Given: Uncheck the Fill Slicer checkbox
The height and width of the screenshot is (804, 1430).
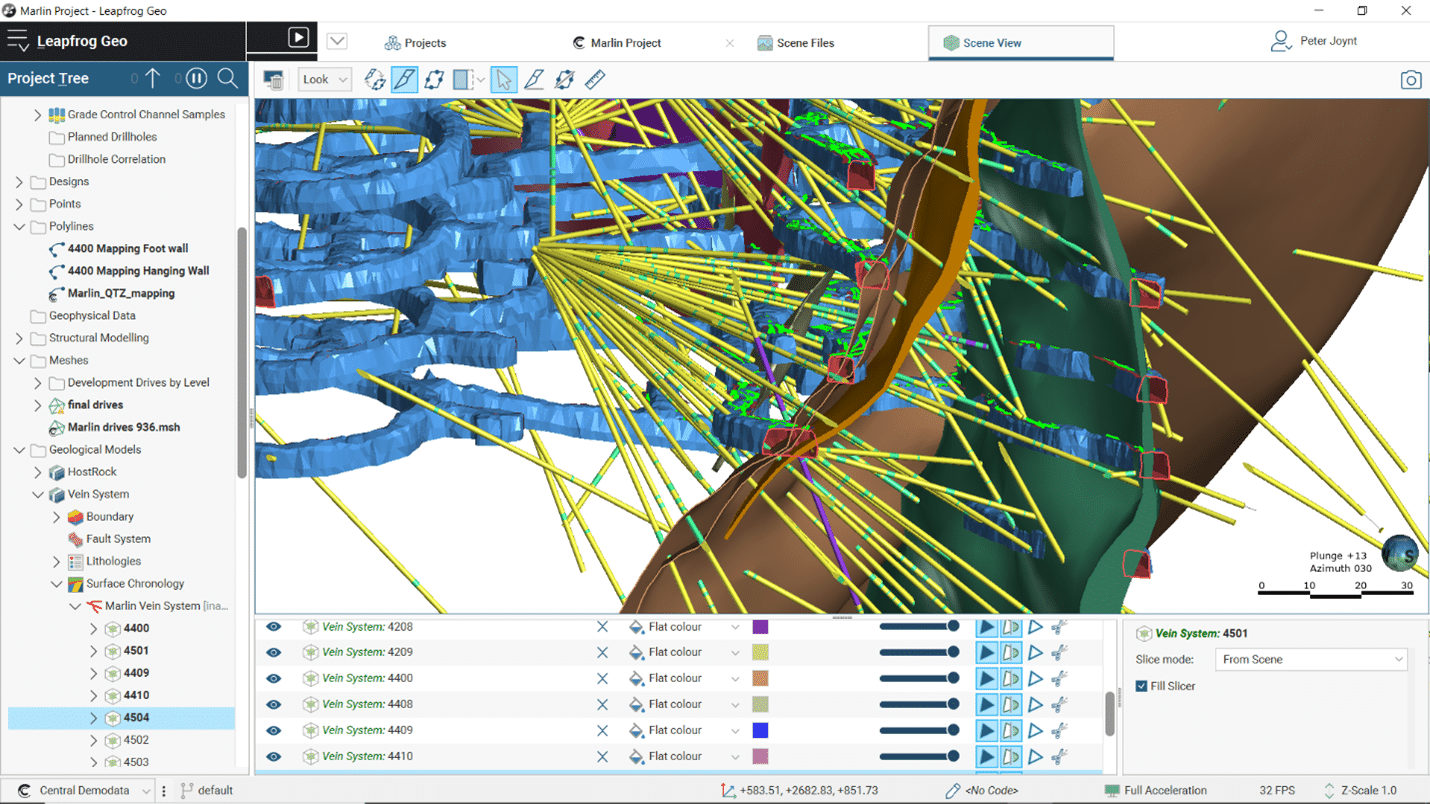Looking at the screenshot, I should [x=1141, y=686].
